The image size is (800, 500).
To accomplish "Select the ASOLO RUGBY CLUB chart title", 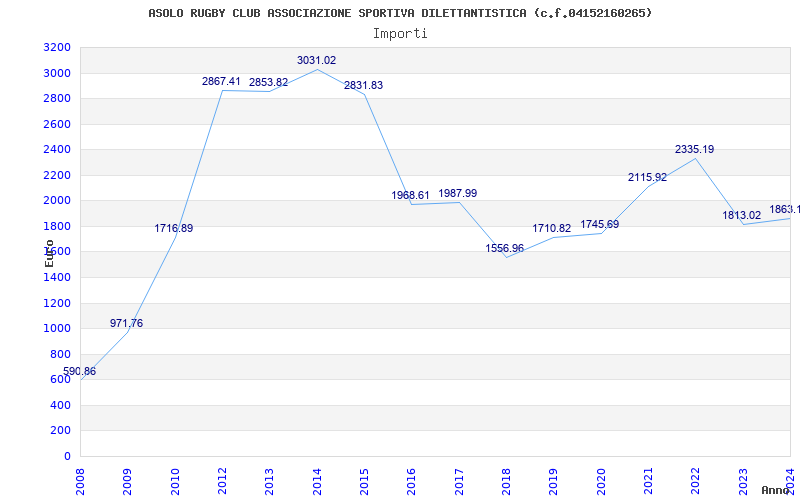I will (x=400, y=13).
